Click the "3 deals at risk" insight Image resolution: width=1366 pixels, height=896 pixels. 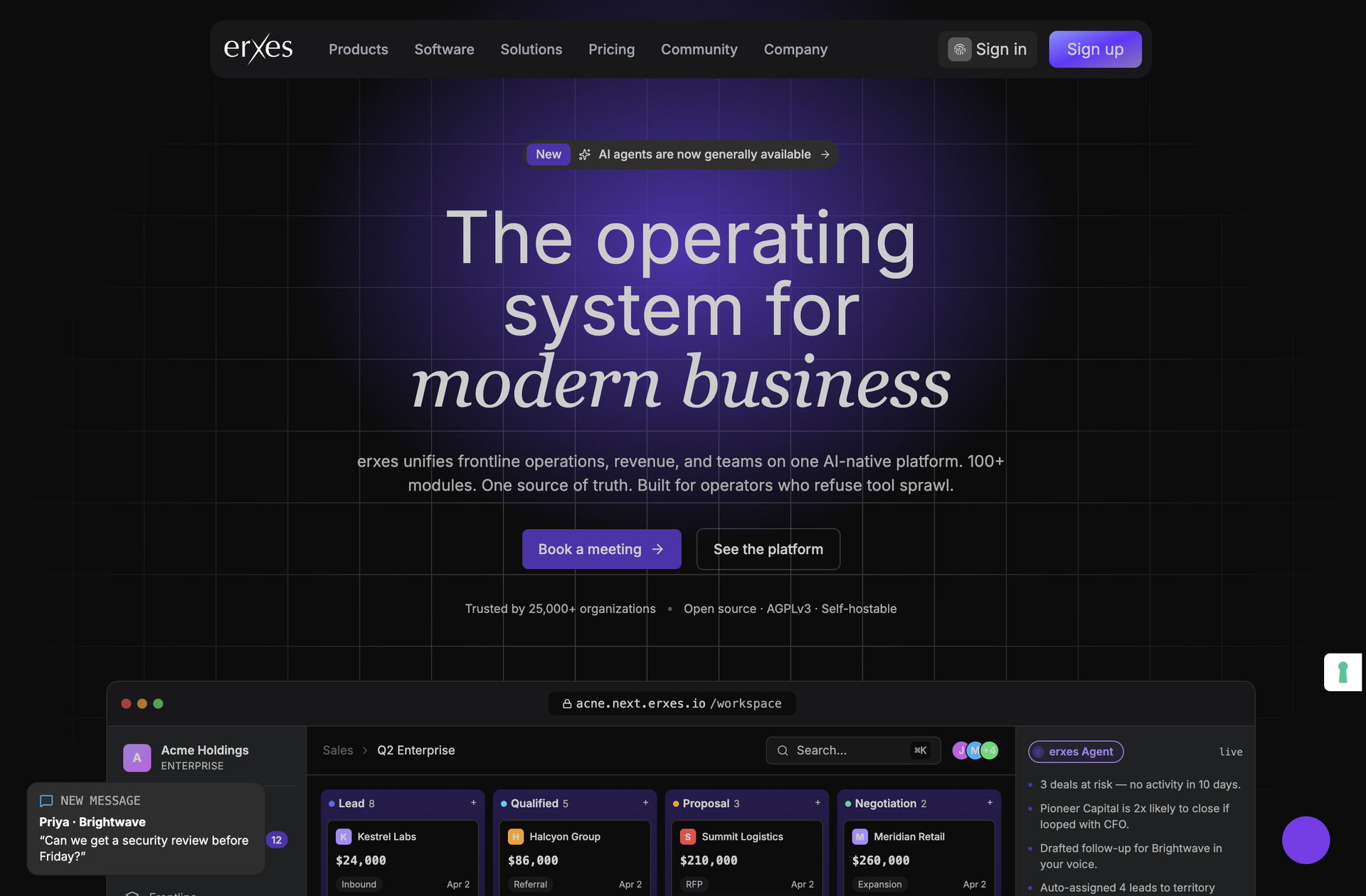tap(1140, 784)
